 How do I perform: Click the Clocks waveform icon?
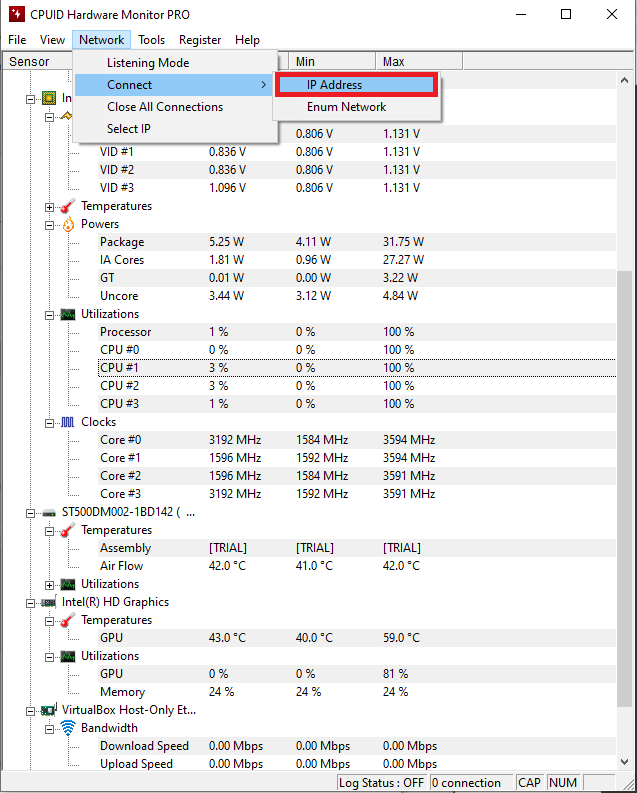pos(68,422)
